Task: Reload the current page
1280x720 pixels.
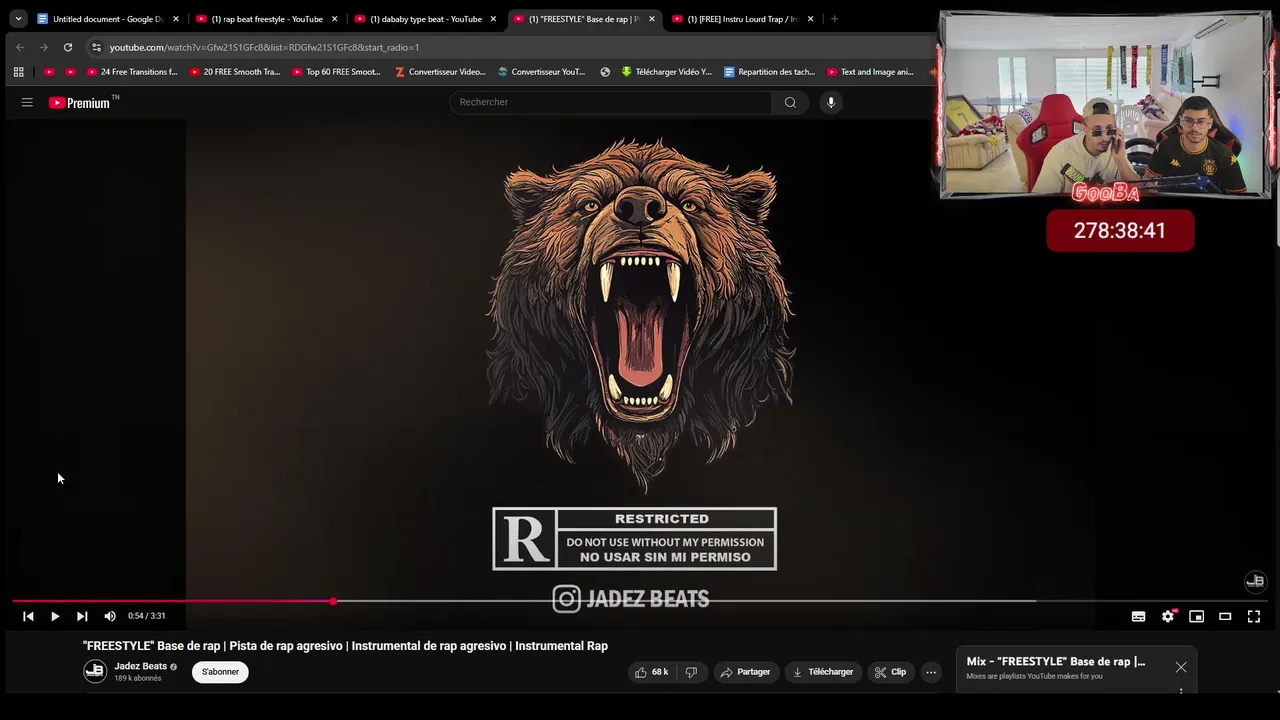Action: [x=68, y=47]
